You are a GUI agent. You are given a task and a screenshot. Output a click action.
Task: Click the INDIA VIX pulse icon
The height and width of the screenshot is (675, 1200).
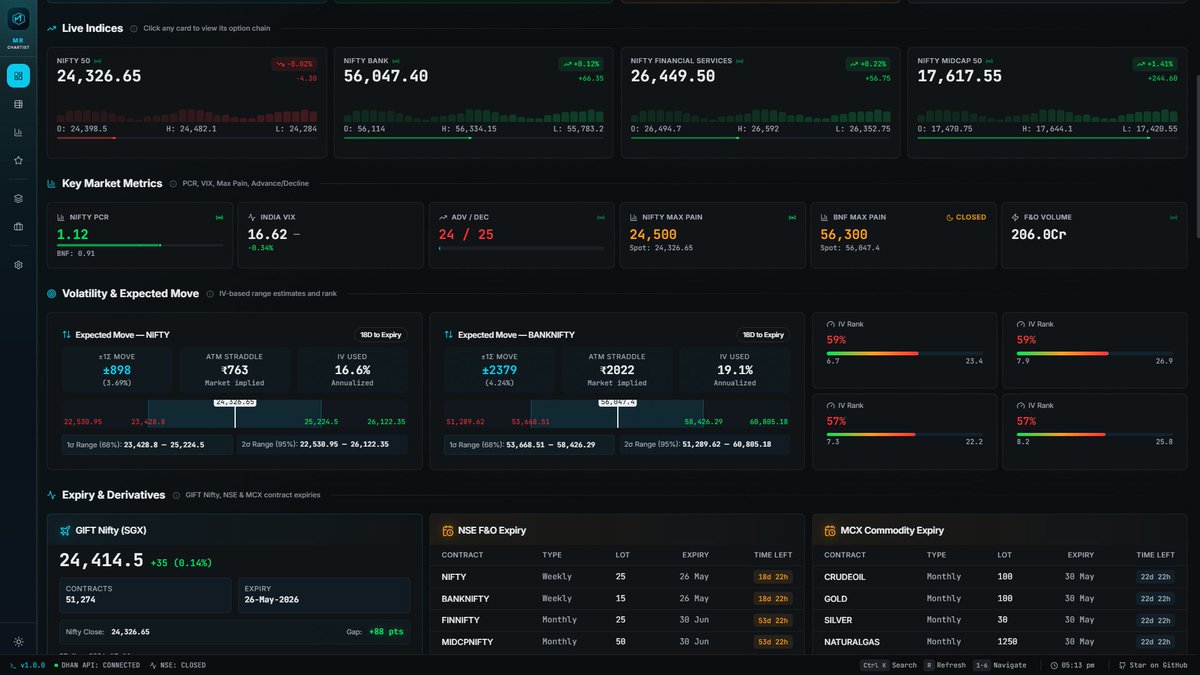pos(252,217)
